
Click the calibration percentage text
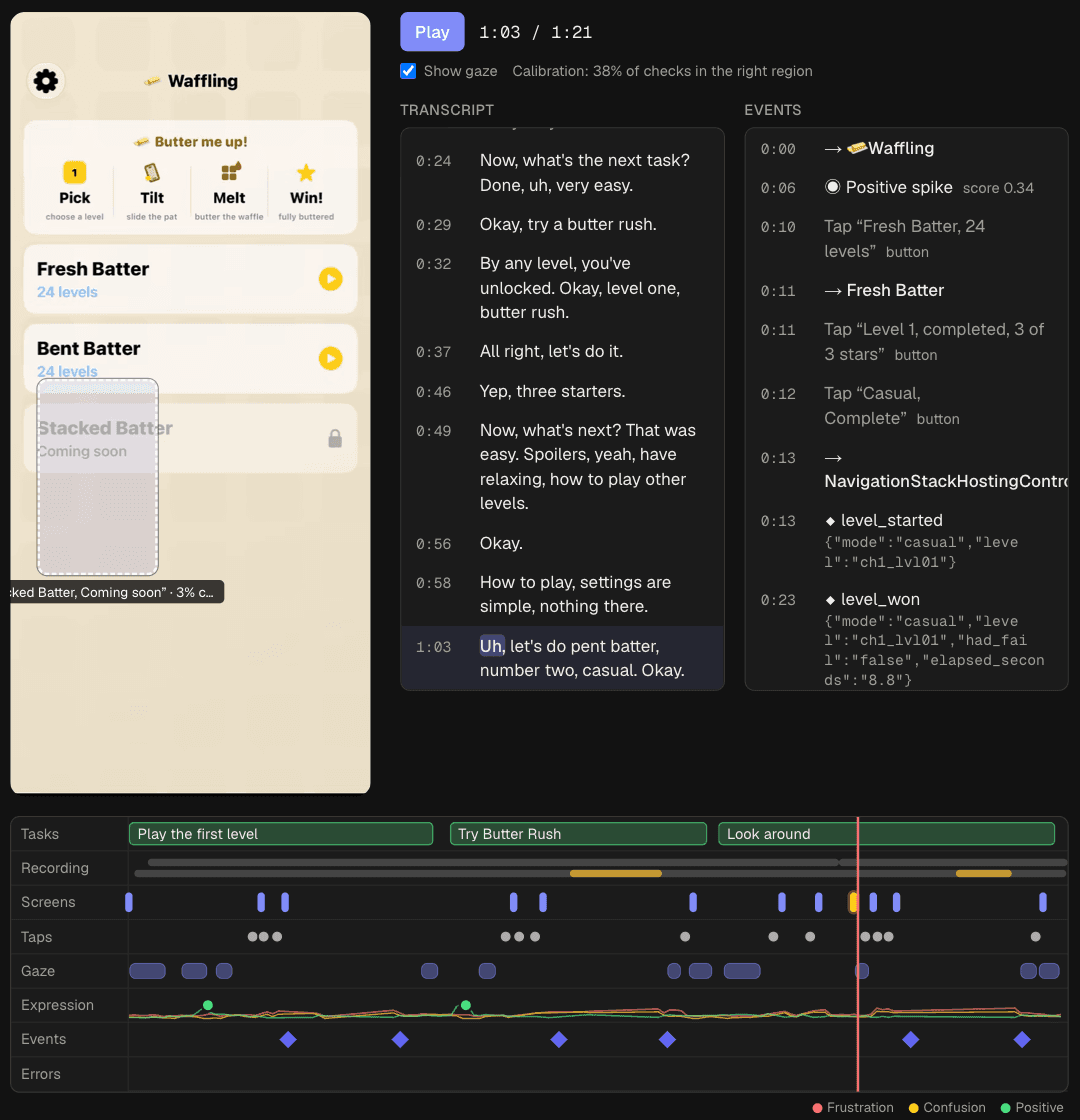[662, 71]
